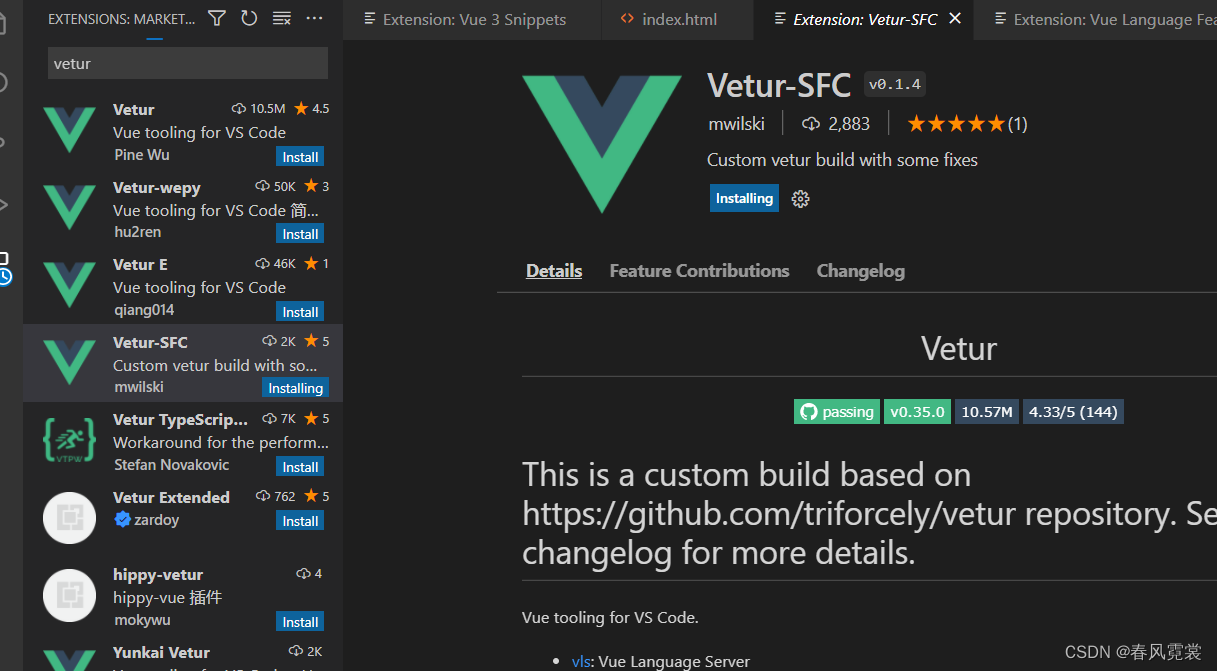Open the filter extensions funnel icon
The height and width of the screenshot is (671, 1217).
click(217, 18)
